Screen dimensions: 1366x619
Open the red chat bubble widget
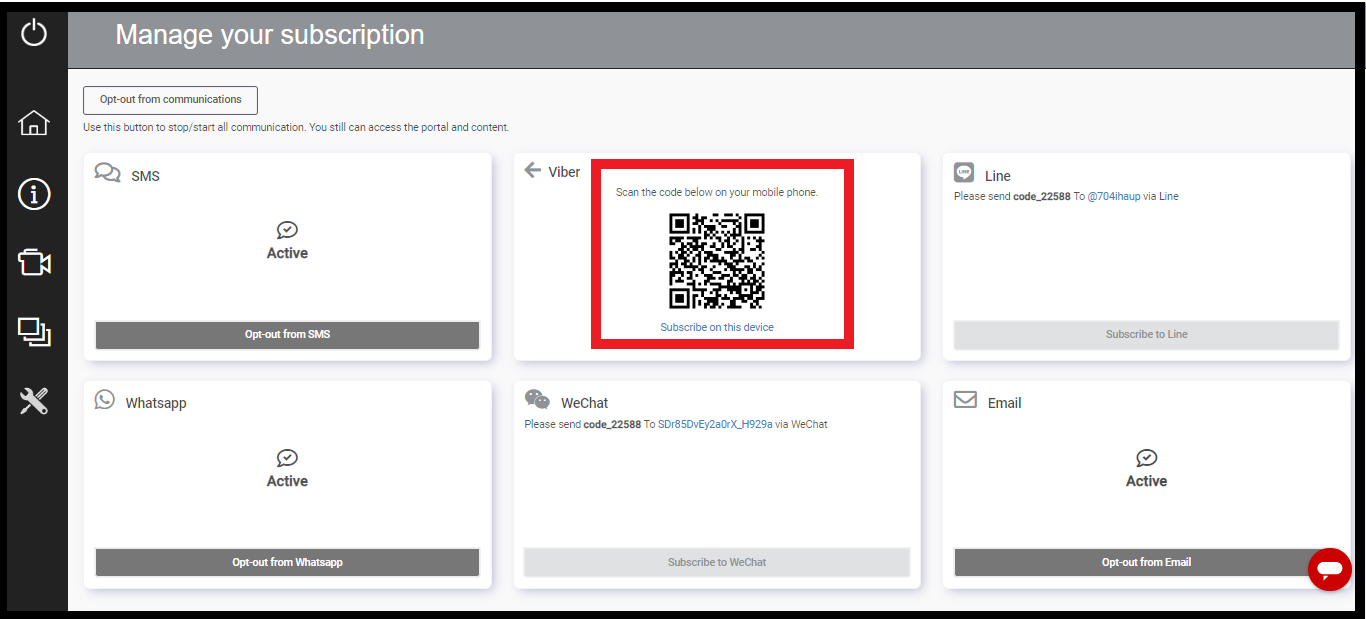click(1329, 570)
